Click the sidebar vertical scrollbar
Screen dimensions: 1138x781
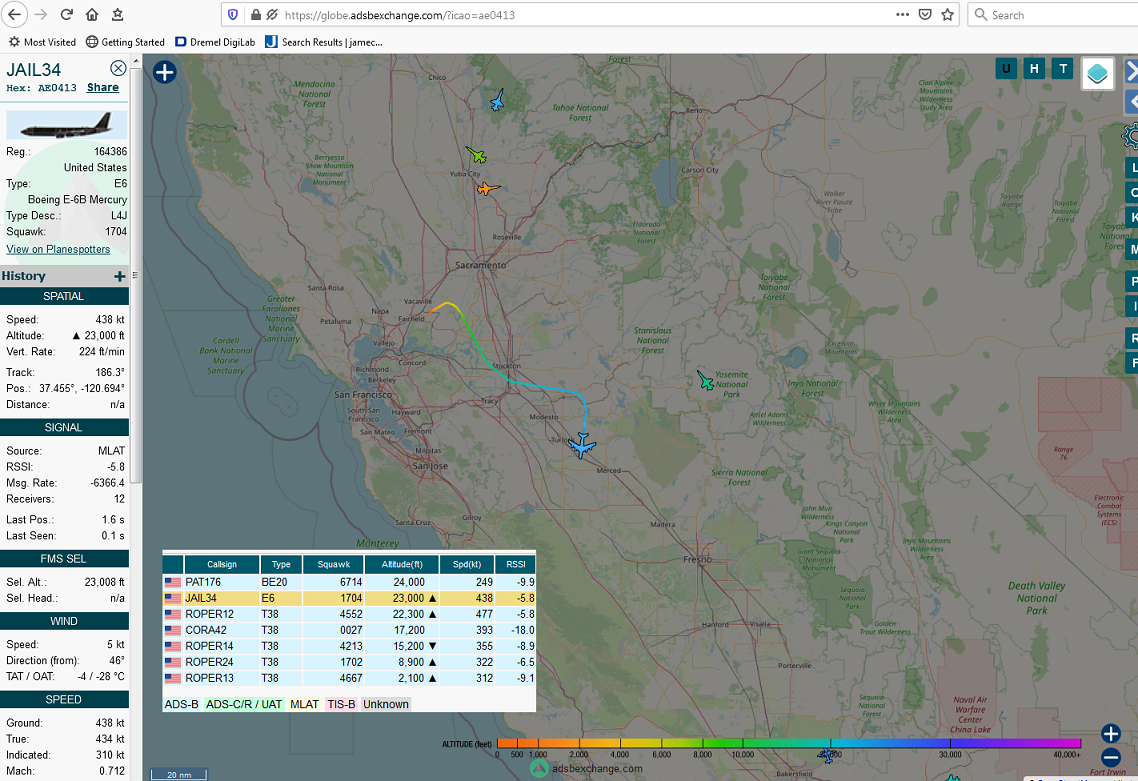[136, 274]
